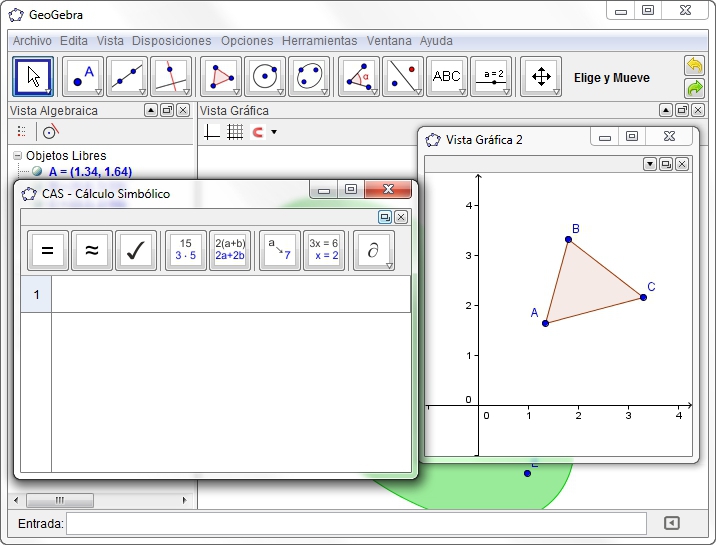This screenshot has height=545, width=716.
Task: Open Vista Gráfica 2 style bar dropdown
Action: click(x=650, y=164)
